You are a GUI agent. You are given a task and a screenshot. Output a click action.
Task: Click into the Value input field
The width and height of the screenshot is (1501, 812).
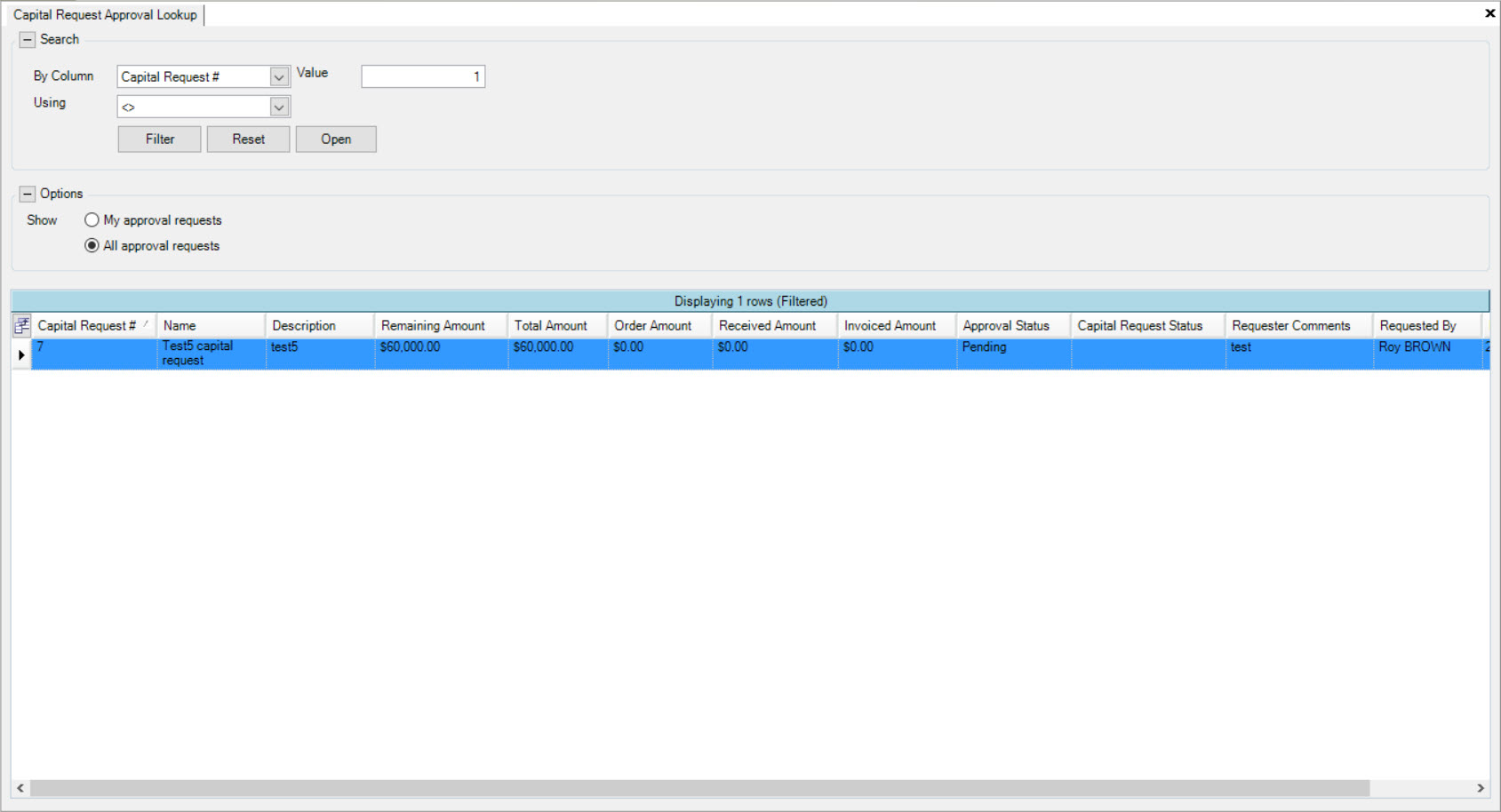pos(423,76)
